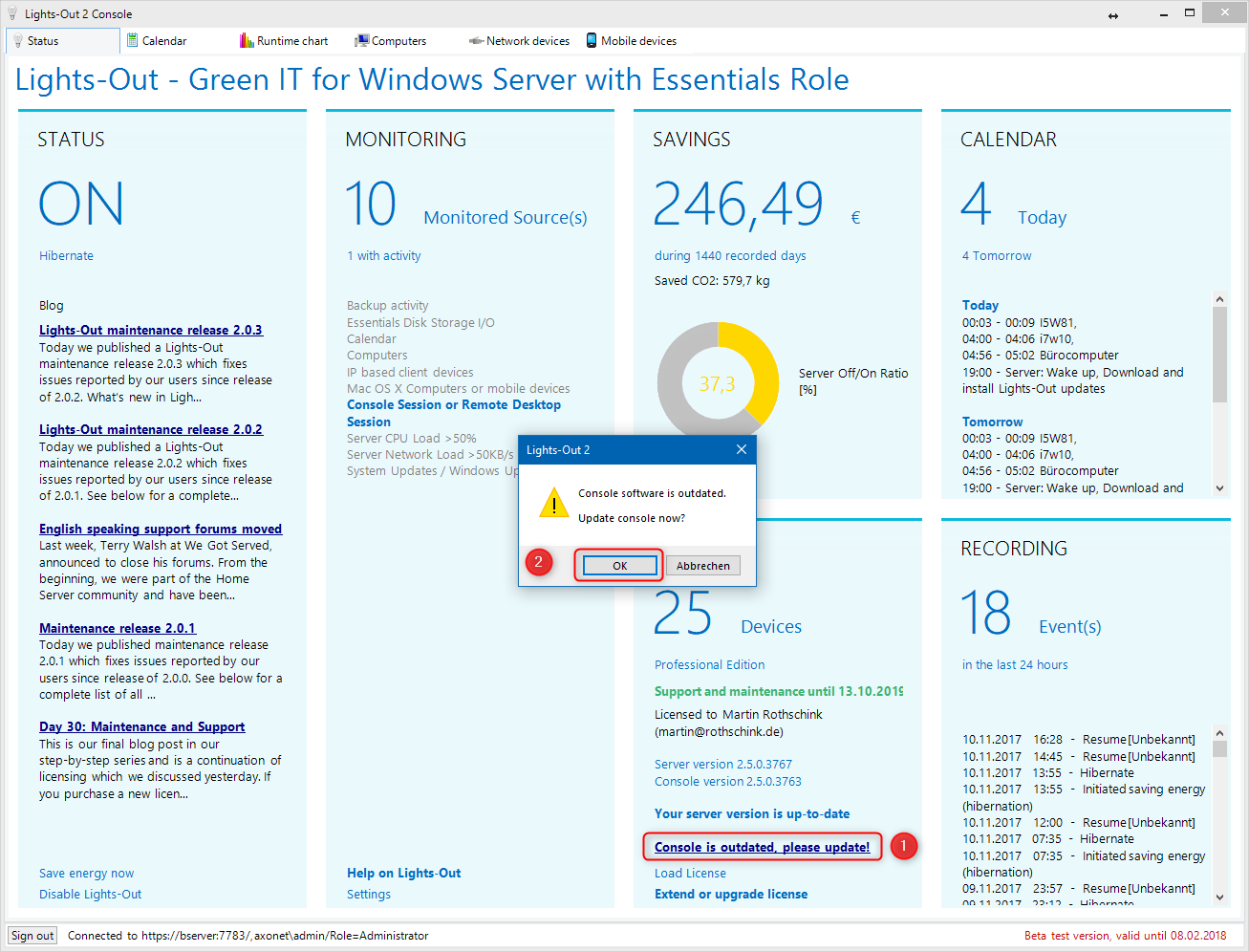Click the Backup activity monitored source

point(388,305)
